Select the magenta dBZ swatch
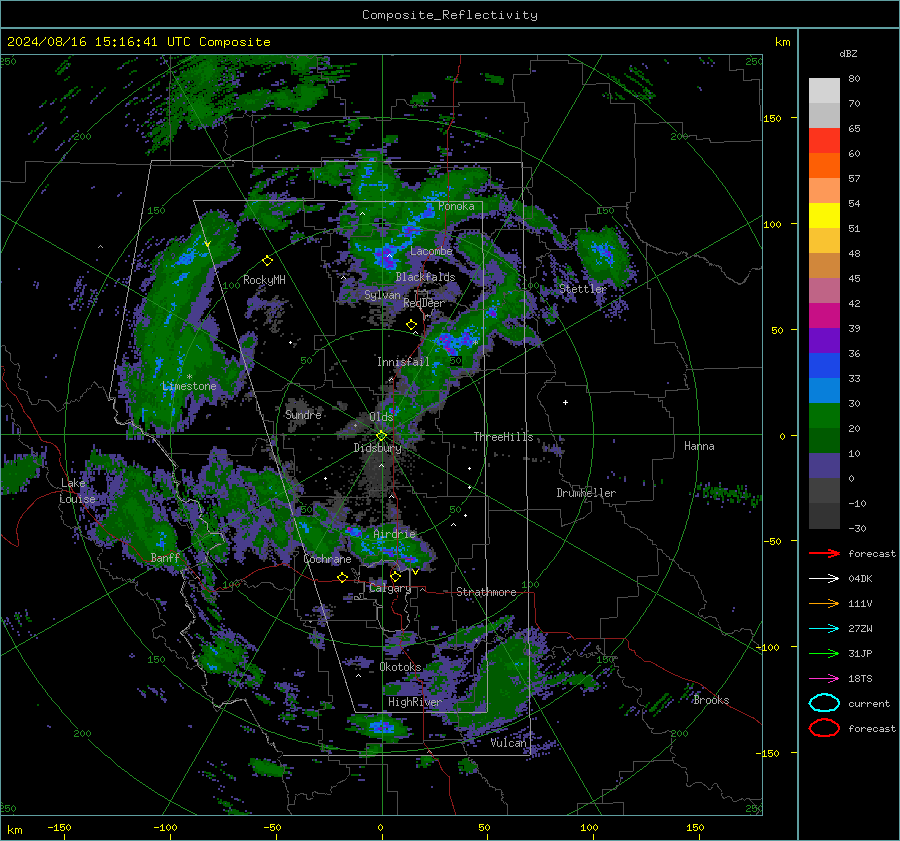Image resolution: width=900 pixels, height=841 pixels. tap(824, 315)
